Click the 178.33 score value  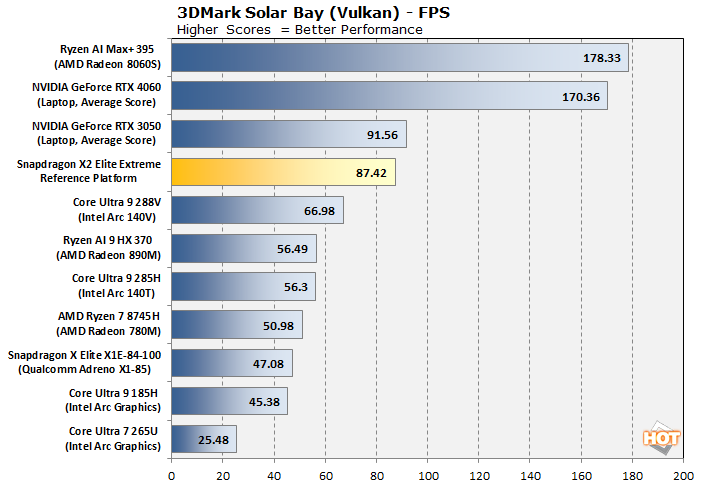coord(600,58)
